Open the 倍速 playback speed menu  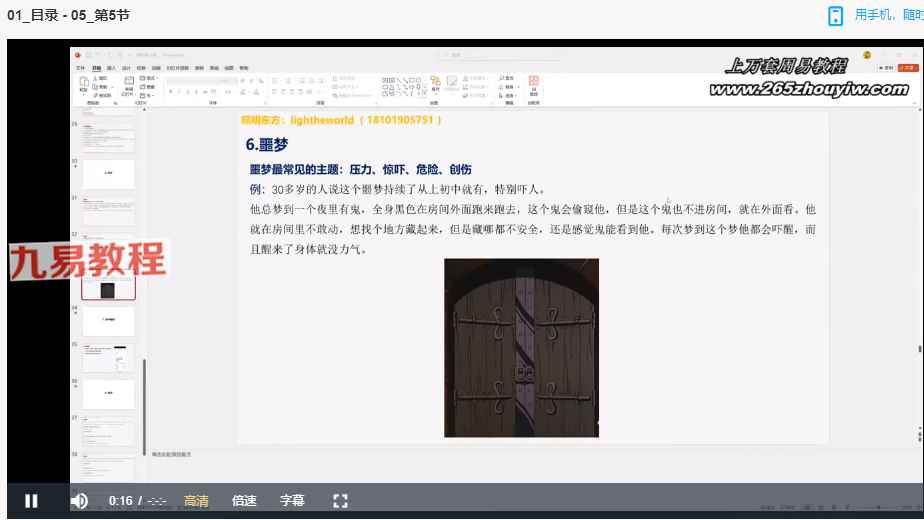click(x=244, y=501)
